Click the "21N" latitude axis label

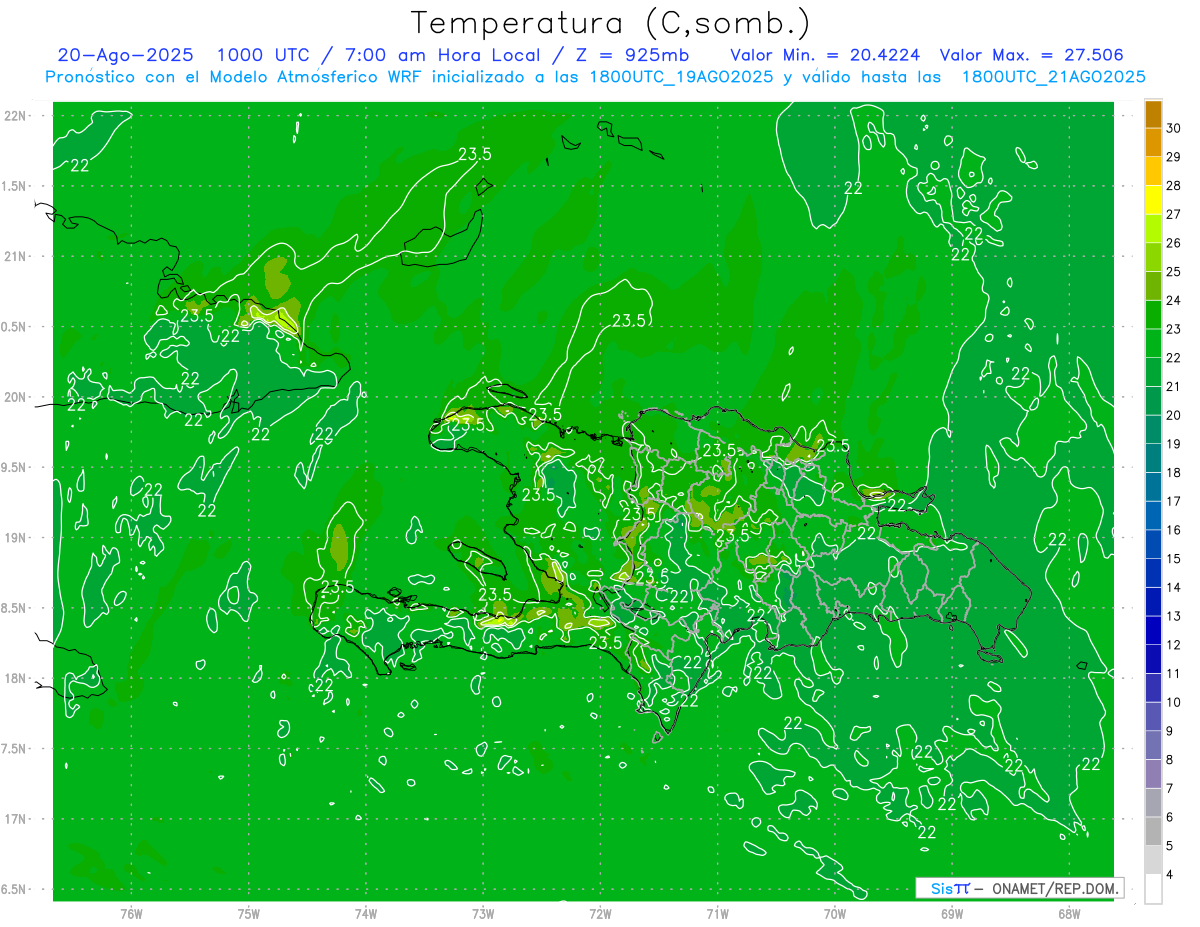15,256
